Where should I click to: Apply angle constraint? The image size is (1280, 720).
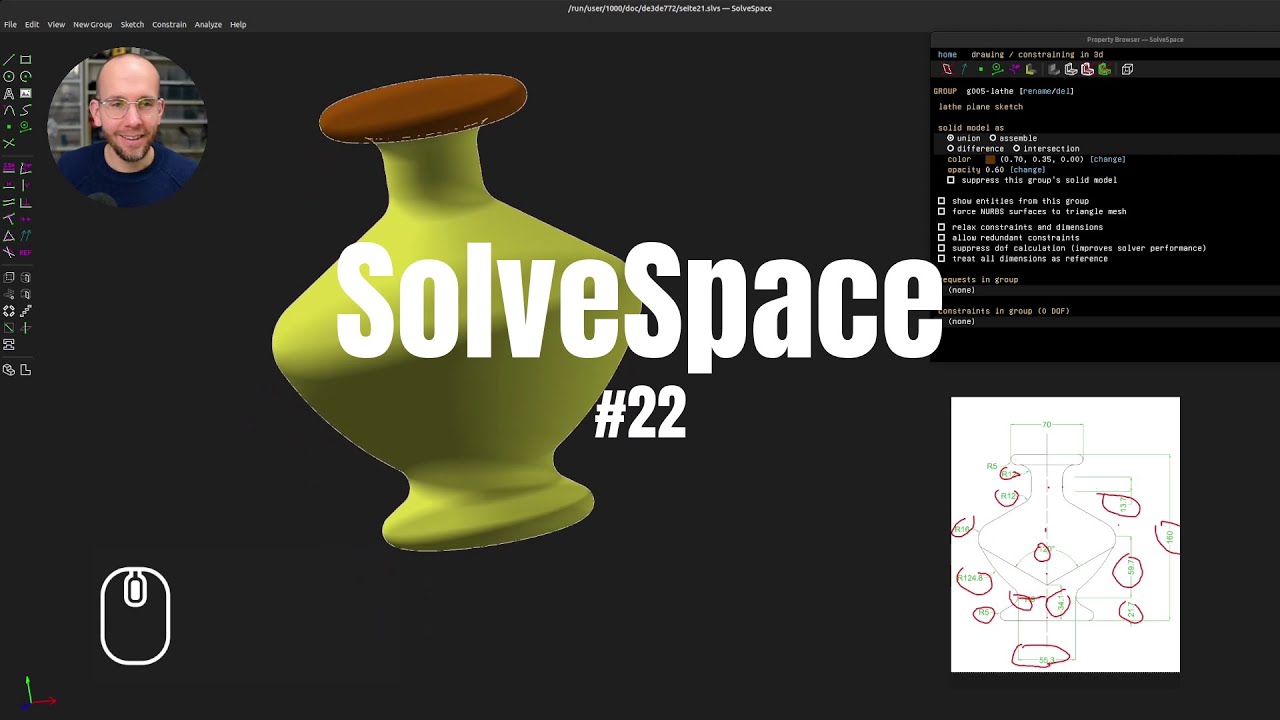pos(25,168)
